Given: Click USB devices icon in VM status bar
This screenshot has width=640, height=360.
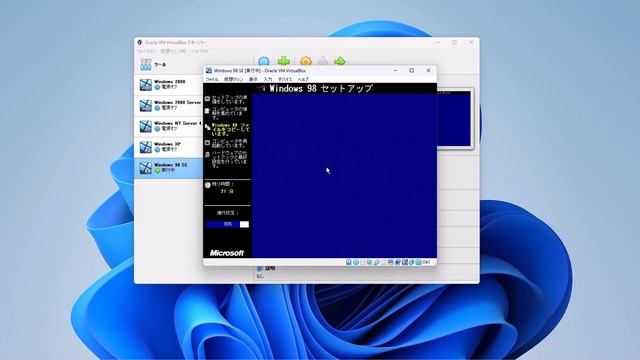Looking at the screenshot, I should [x=377, y=262].
